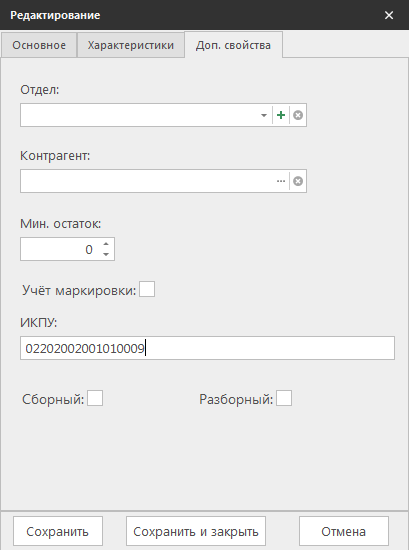This screenshot has width=409, height=550.
Task: Tick the Сборный checkbox
Action: pyautogui.click(x=95, y=398)
